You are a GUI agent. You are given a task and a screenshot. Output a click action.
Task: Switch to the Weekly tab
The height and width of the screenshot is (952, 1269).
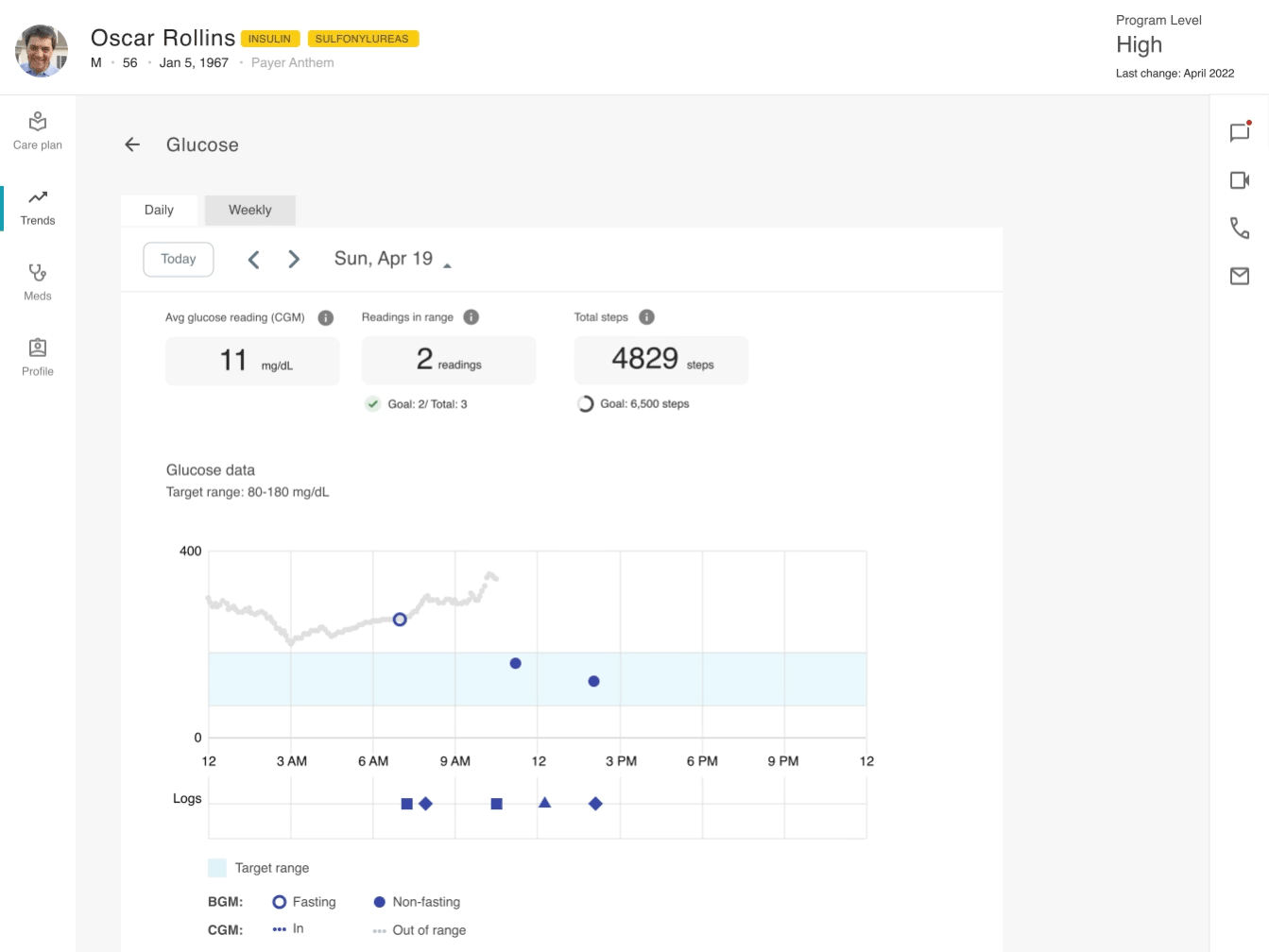[249, 210]
